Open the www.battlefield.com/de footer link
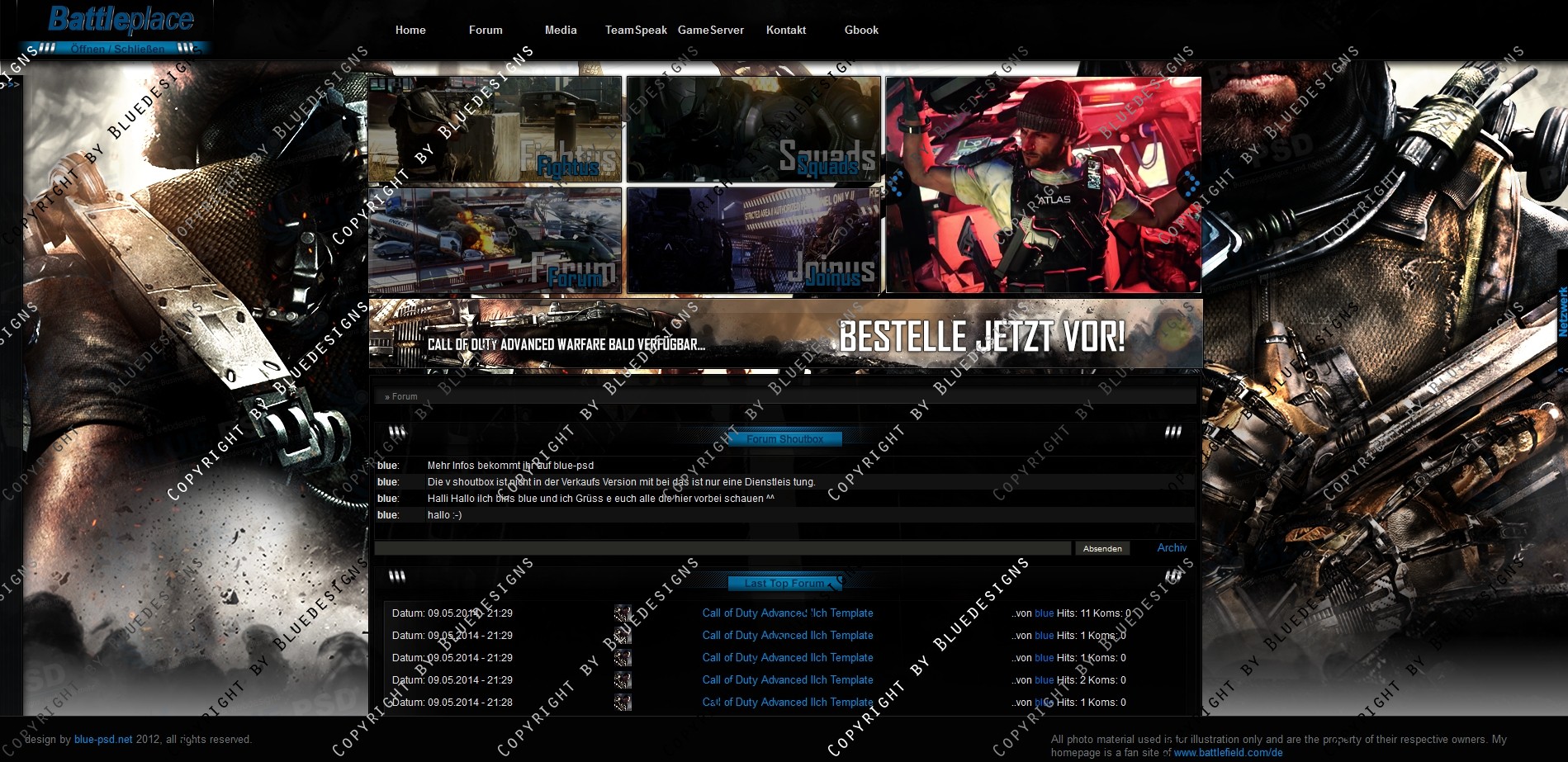1568x762 pixels. pyautogui.click(x=1228, y=752)
